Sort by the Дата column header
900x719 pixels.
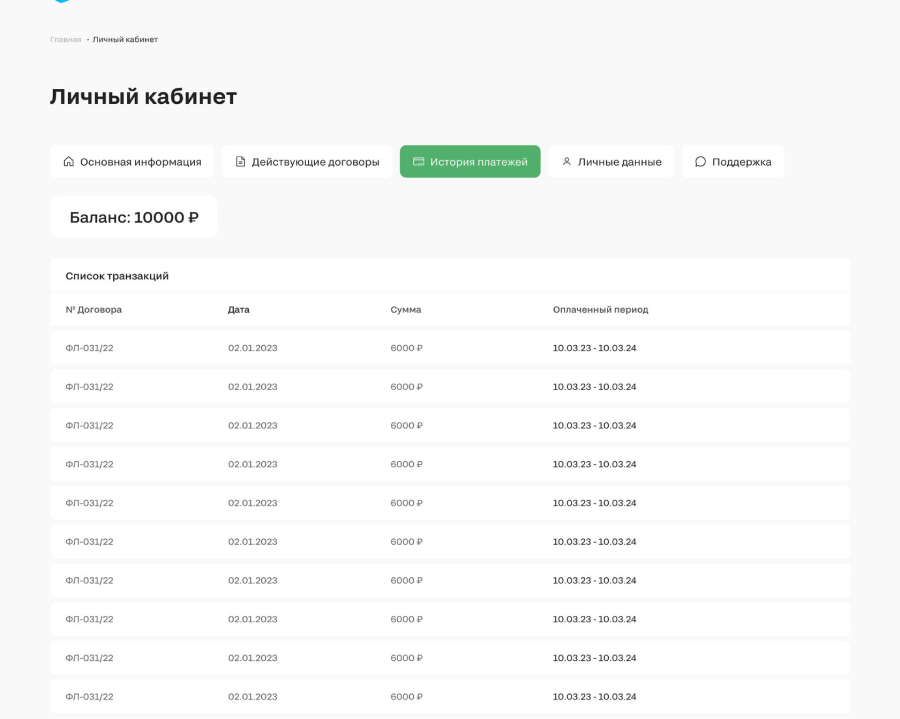coord(239,309)
